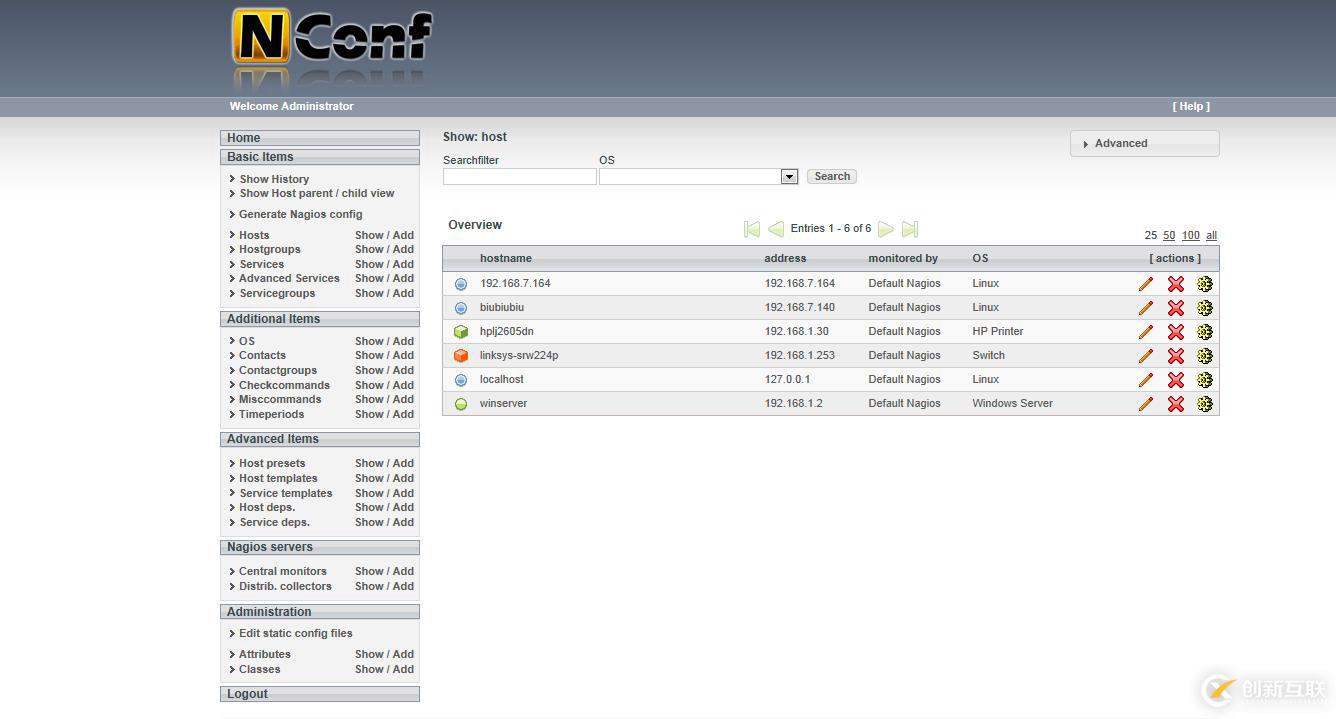Click Show for Host presets
1336x719 pixels.
369,463
